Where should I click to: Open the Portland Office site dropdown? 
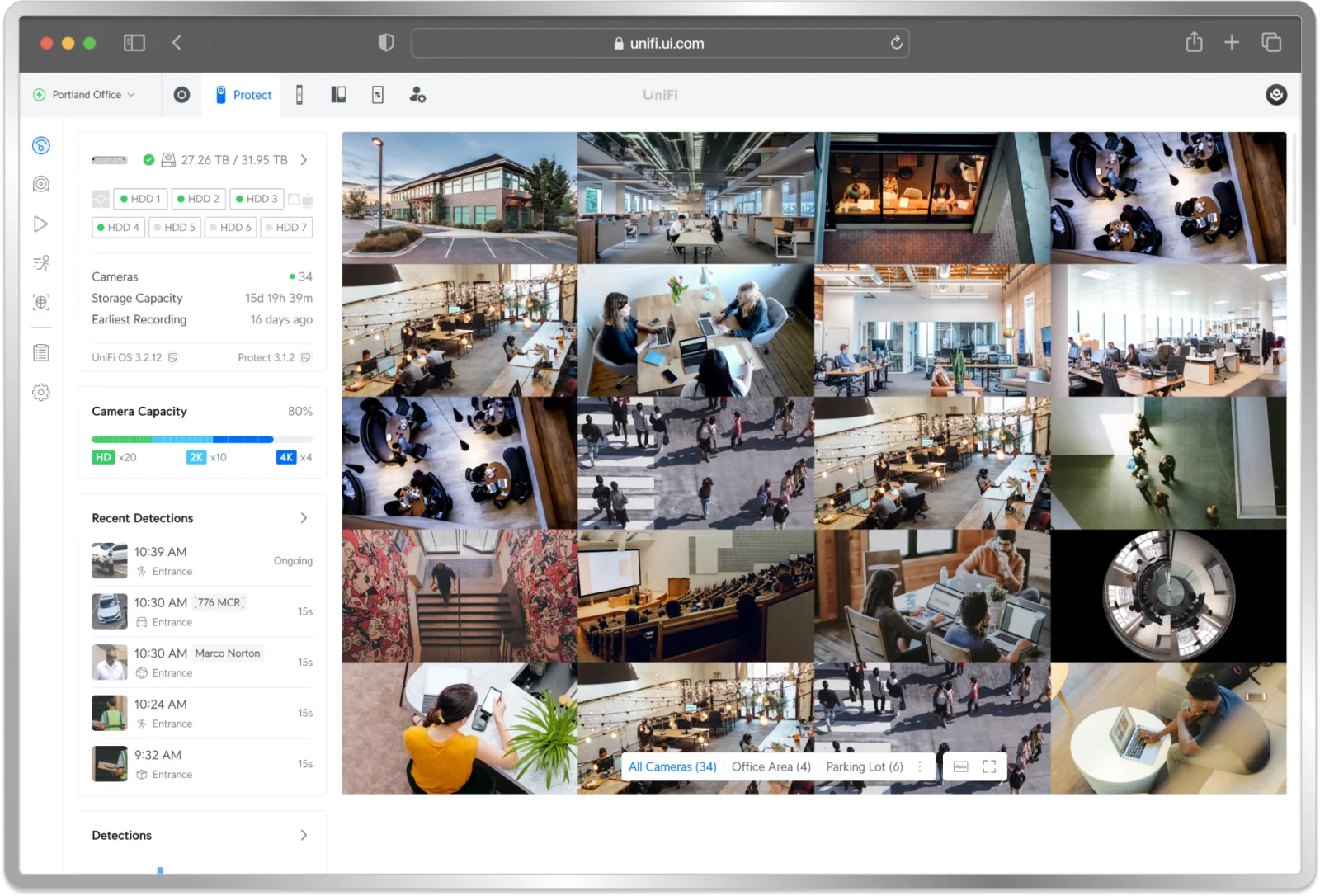coord(84,95)
